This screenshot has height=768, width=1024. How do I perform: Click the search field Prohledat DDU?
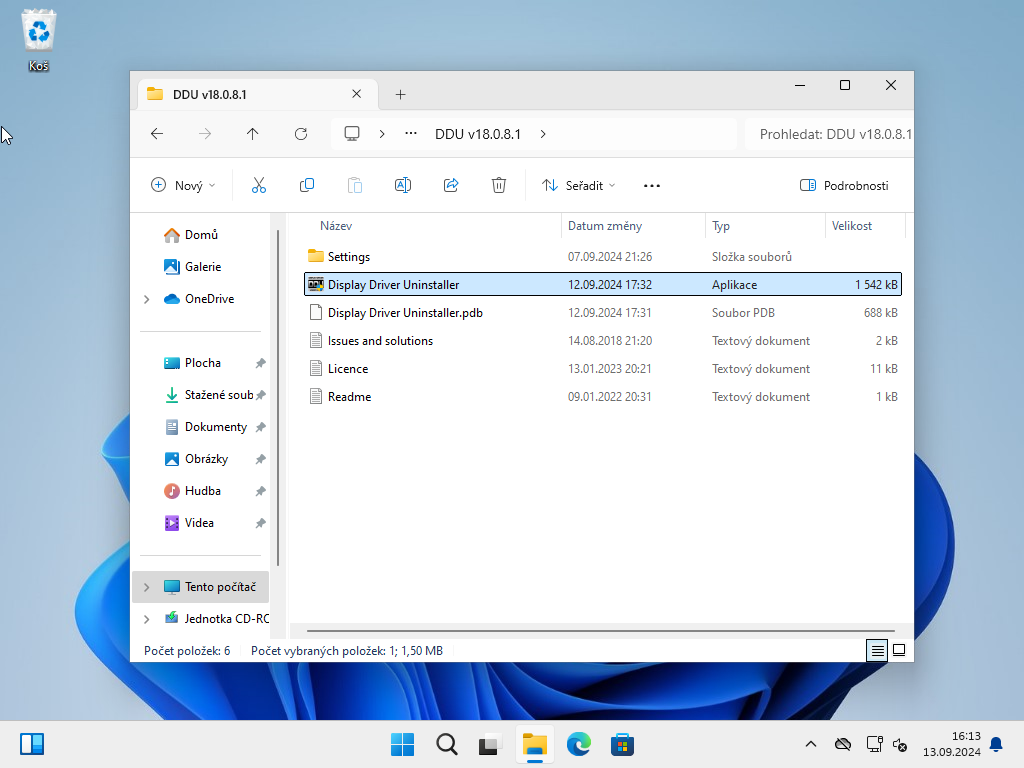(x=830, y=134)
